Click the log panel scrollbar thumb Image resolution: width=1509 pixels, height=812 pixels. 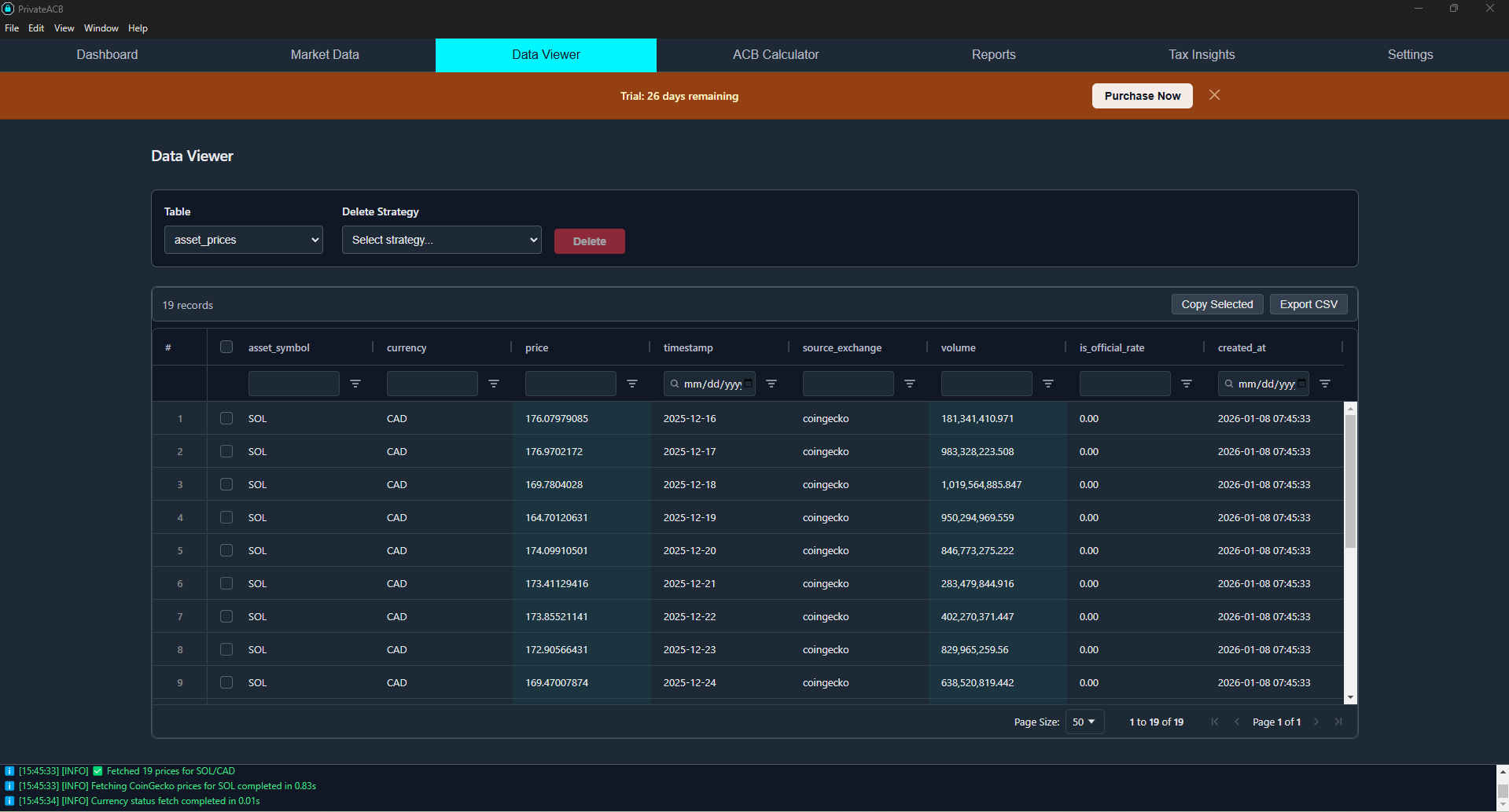click(1503, 792)
